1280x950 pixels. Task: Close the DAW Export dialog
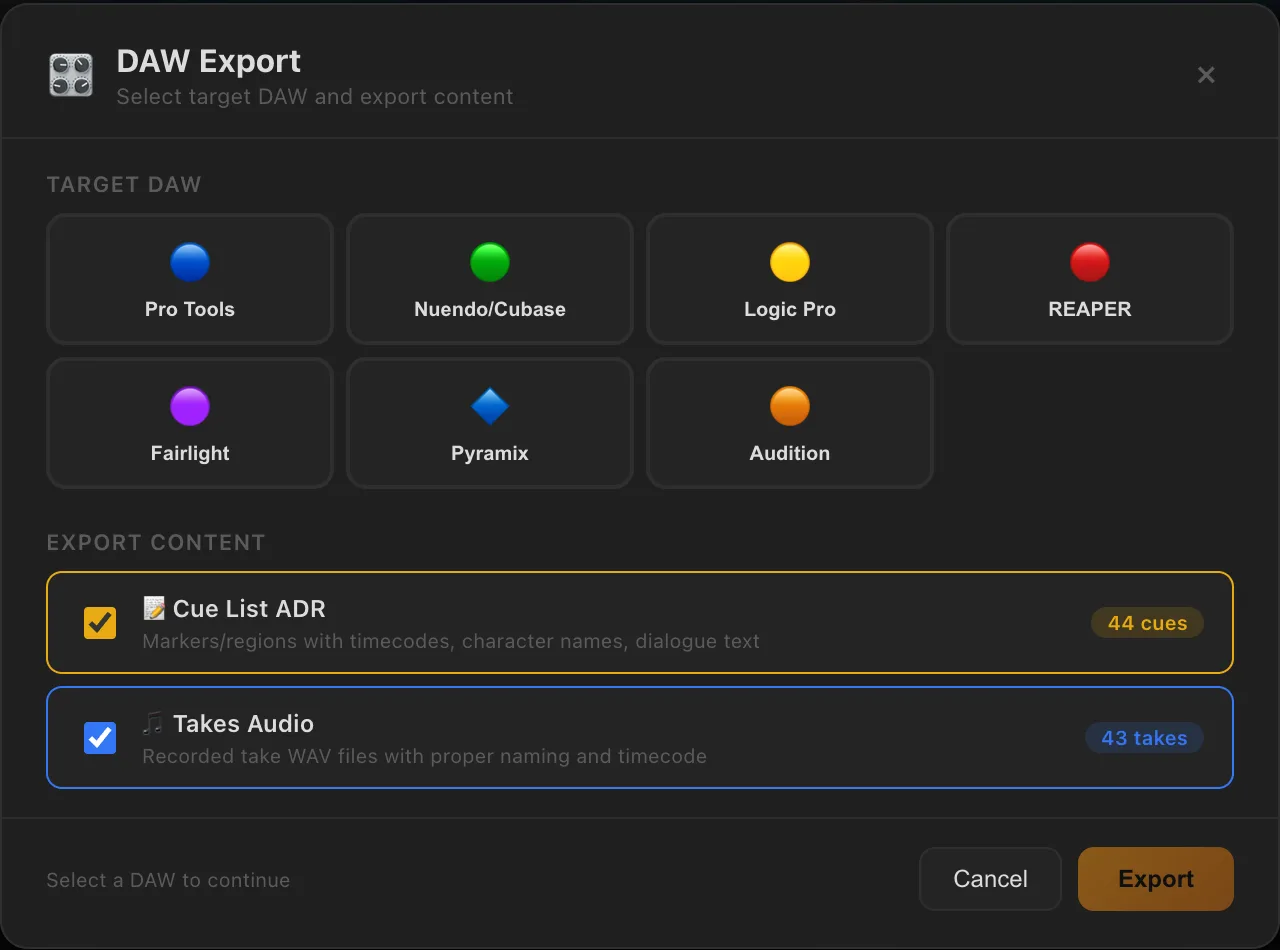pyautogui.click(x=1206, y=75)
